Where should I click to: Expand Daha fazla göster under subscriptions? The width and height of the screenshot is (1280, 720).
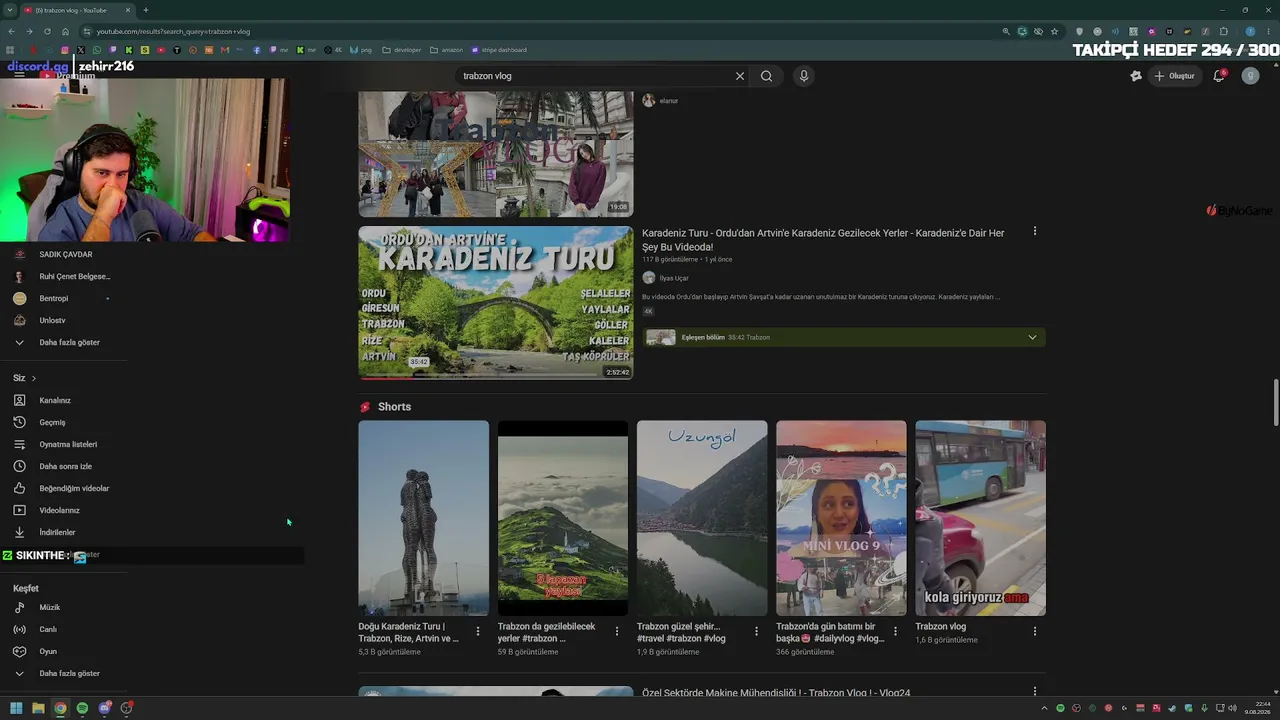[69, 342]
